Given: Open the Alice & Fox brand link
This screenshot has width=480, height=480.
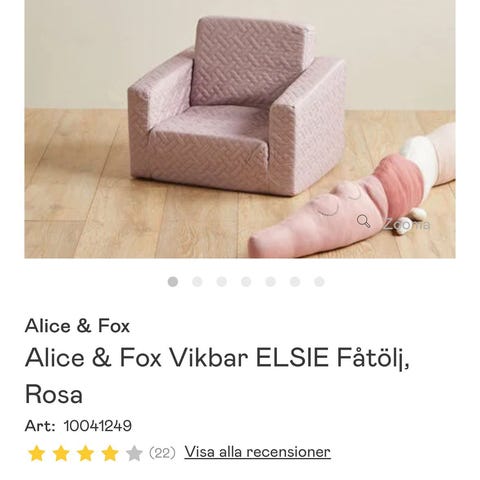Looking at the screenshot, I should pyautogui.click(x=77, y=326).
